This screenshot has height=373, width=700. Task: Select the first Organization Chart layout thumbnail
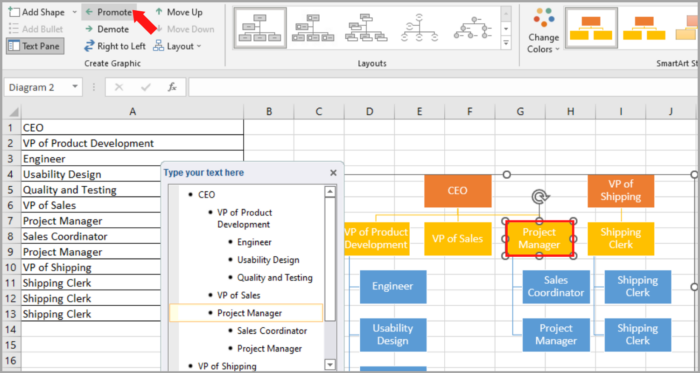click(260, 28)
